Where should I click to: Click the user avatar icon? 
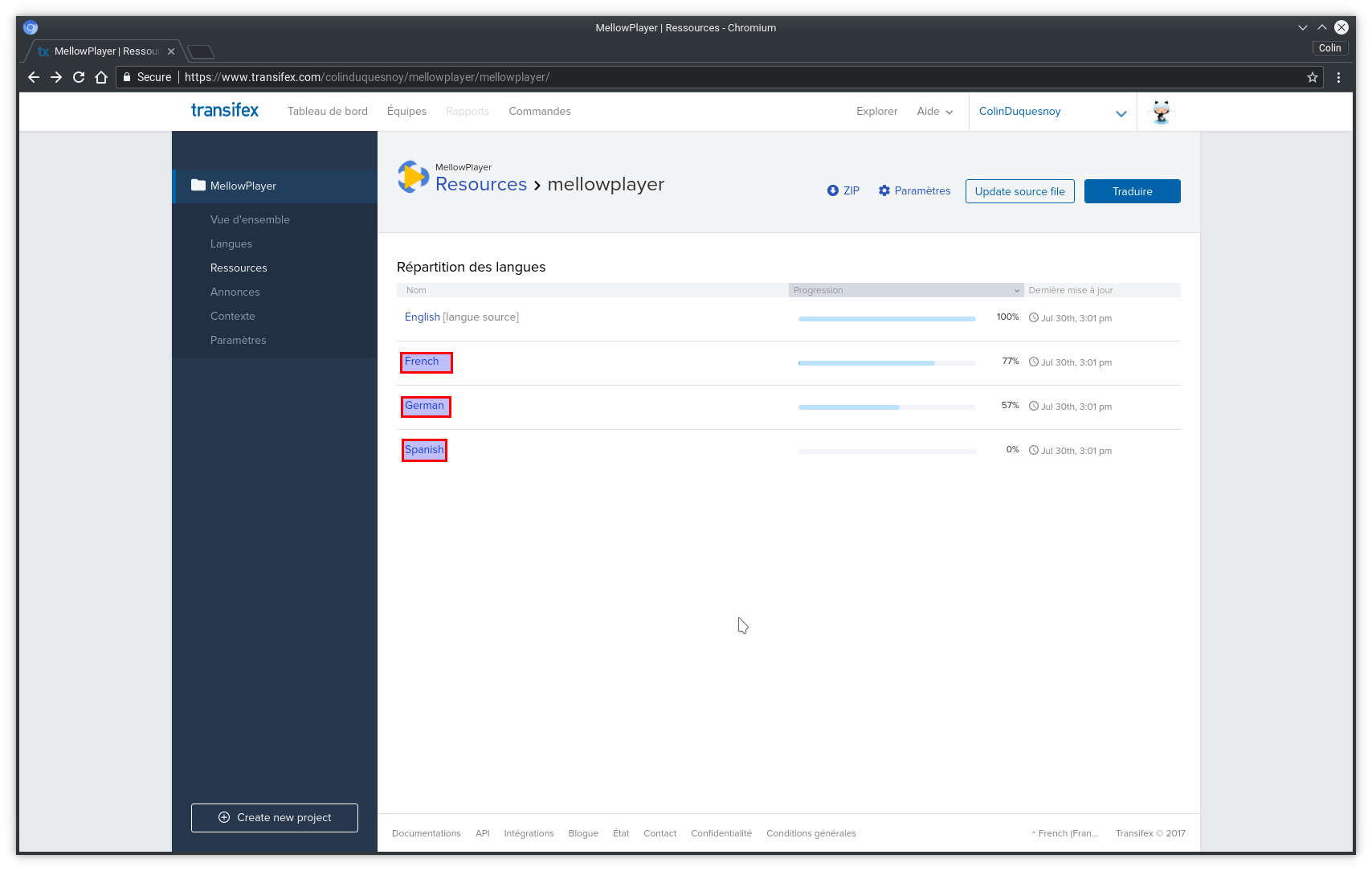click(1161, 112)
